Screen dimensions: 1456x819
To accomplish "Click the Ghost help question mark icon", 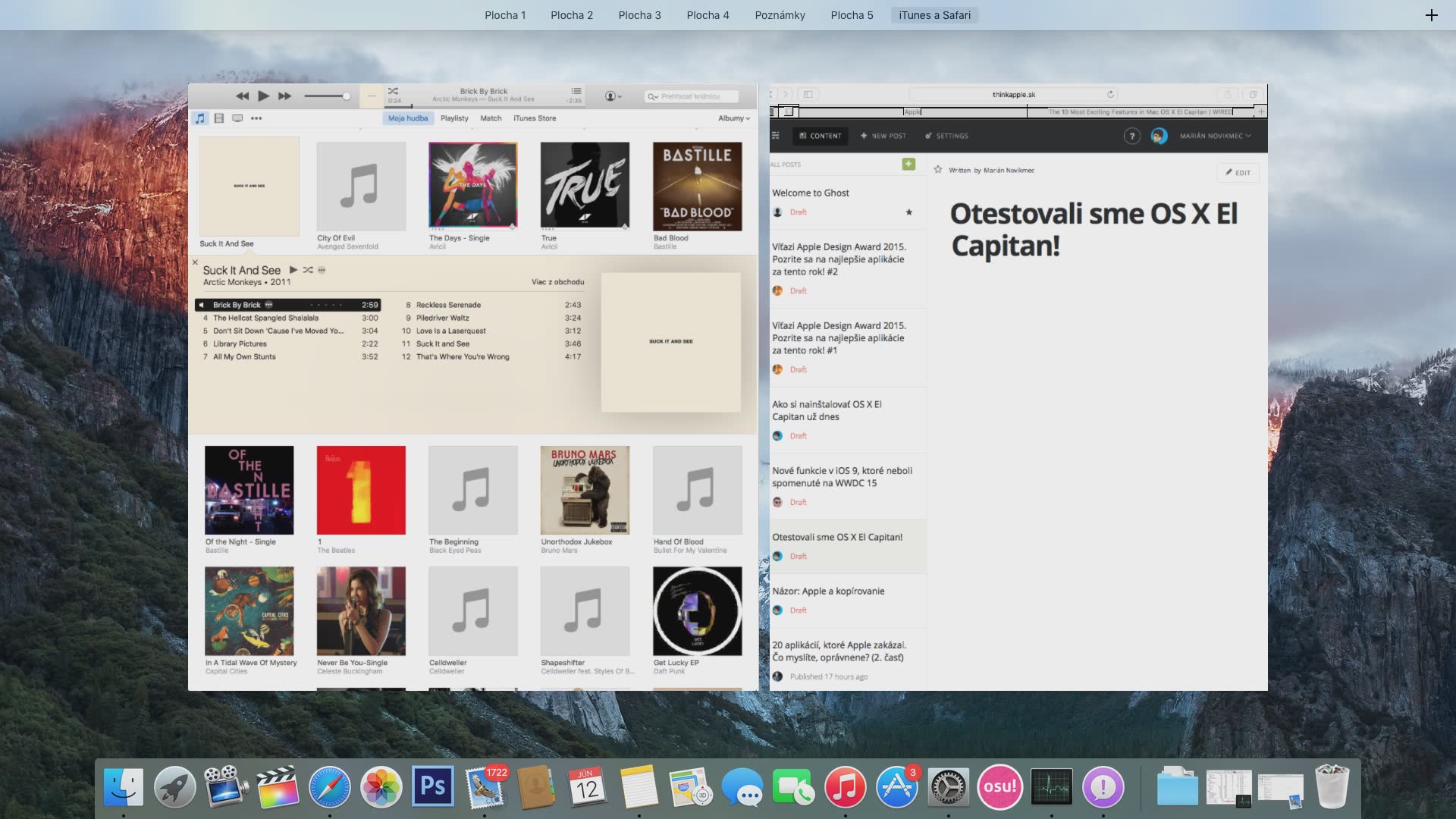I will pos(1131,136).
